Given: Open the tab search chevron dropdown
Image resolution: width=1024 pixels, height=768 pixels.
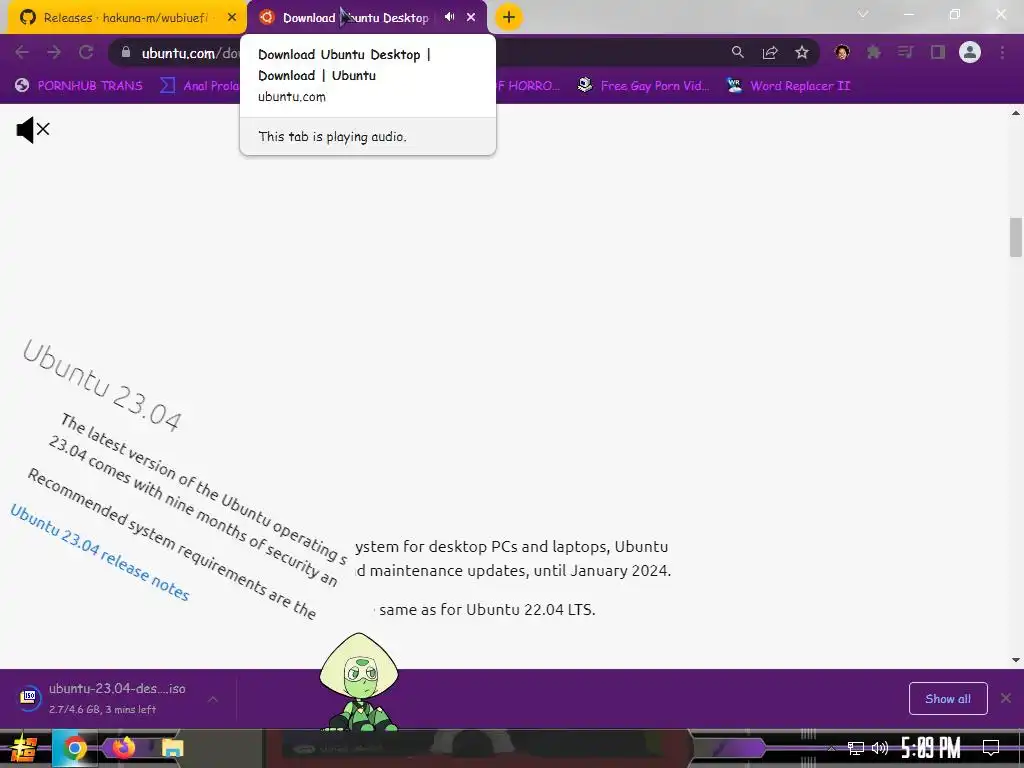Looking at the screenshot, I should [863, 14].
